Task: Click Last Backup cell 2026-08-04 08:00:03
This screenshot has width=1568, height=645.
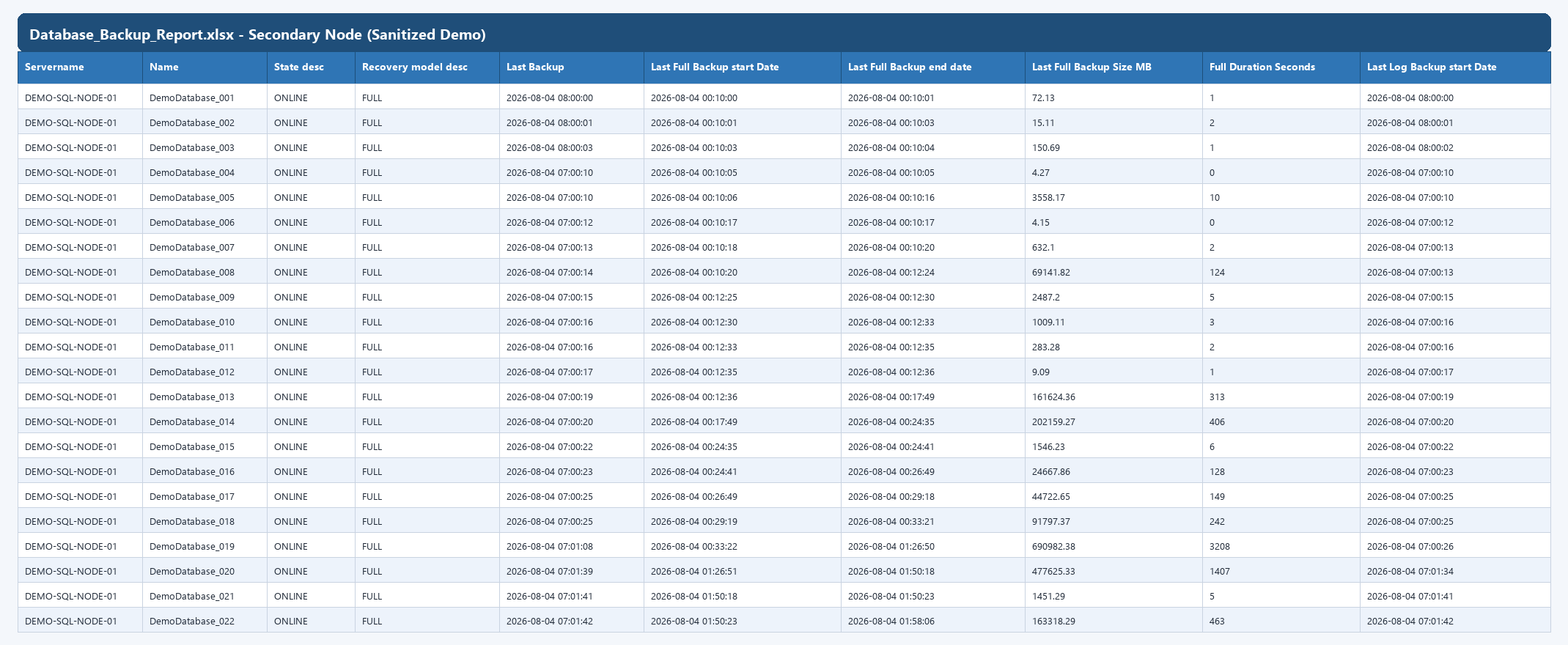Action: [x=571, y=147]
